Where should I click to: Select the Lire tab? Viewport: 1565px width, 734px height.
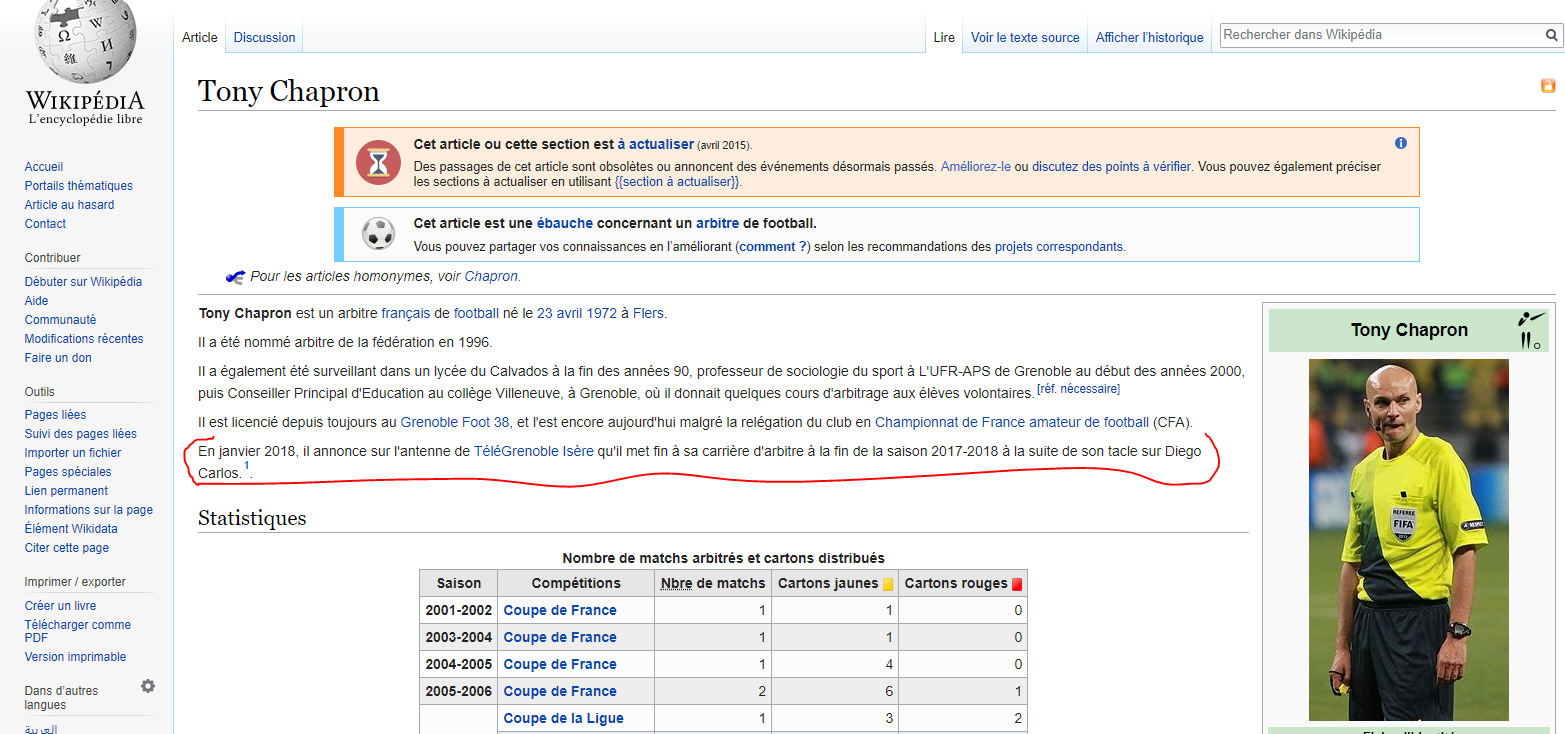pyautogui.click(x=944, y=37)
